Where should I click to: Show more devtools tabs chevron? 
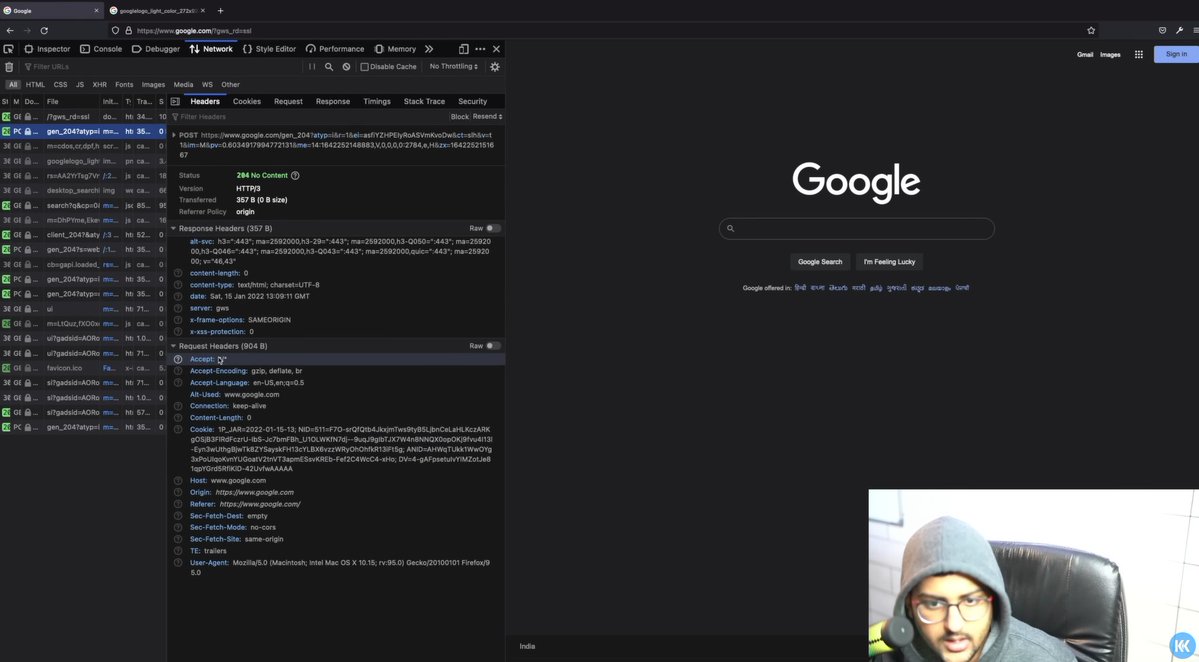(429, 49)
